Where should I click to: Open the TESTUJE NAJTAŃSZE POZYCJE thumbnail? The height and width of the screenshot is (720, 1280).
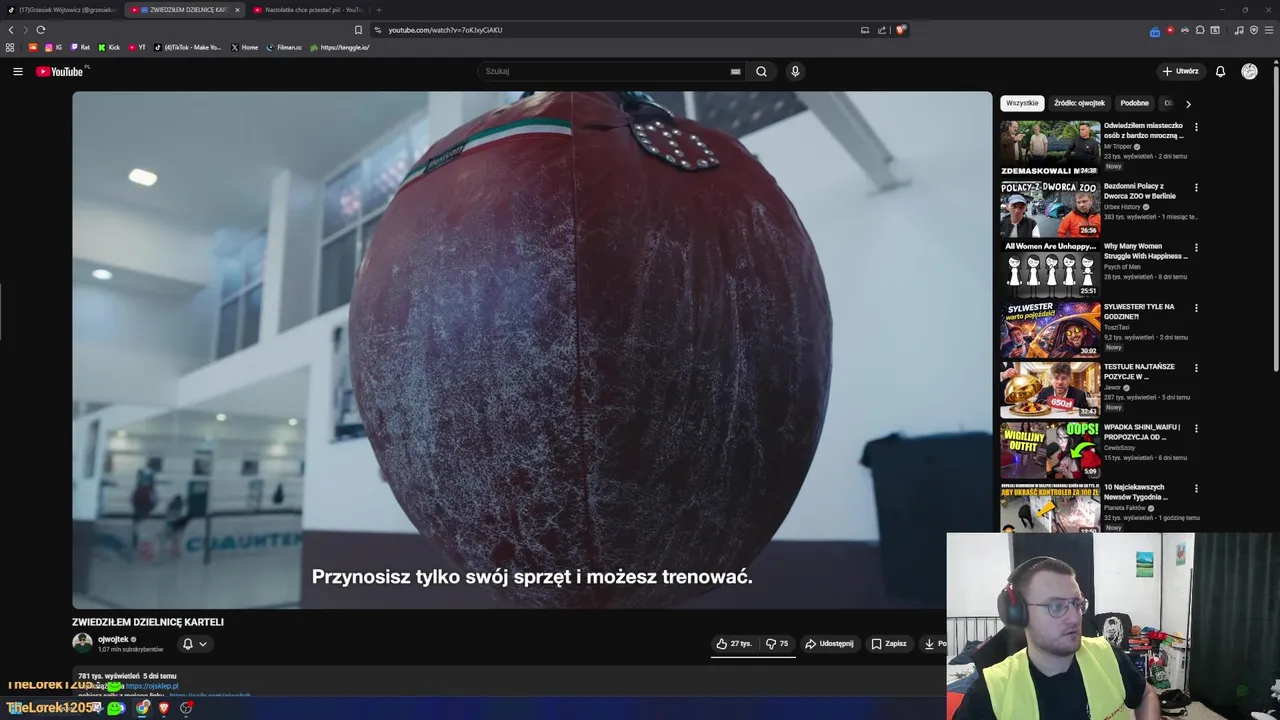pos(1050,389)
